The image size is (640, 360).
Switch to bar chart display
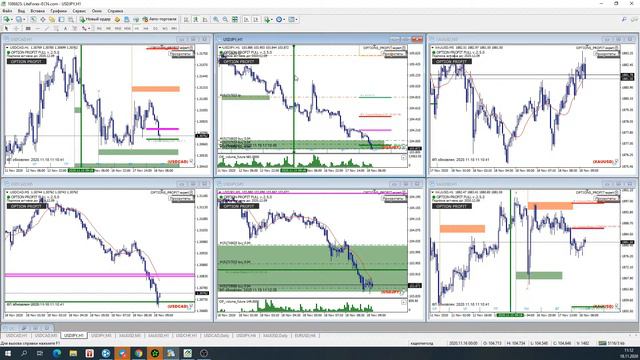pyautogui.click(x=186, y=19)
